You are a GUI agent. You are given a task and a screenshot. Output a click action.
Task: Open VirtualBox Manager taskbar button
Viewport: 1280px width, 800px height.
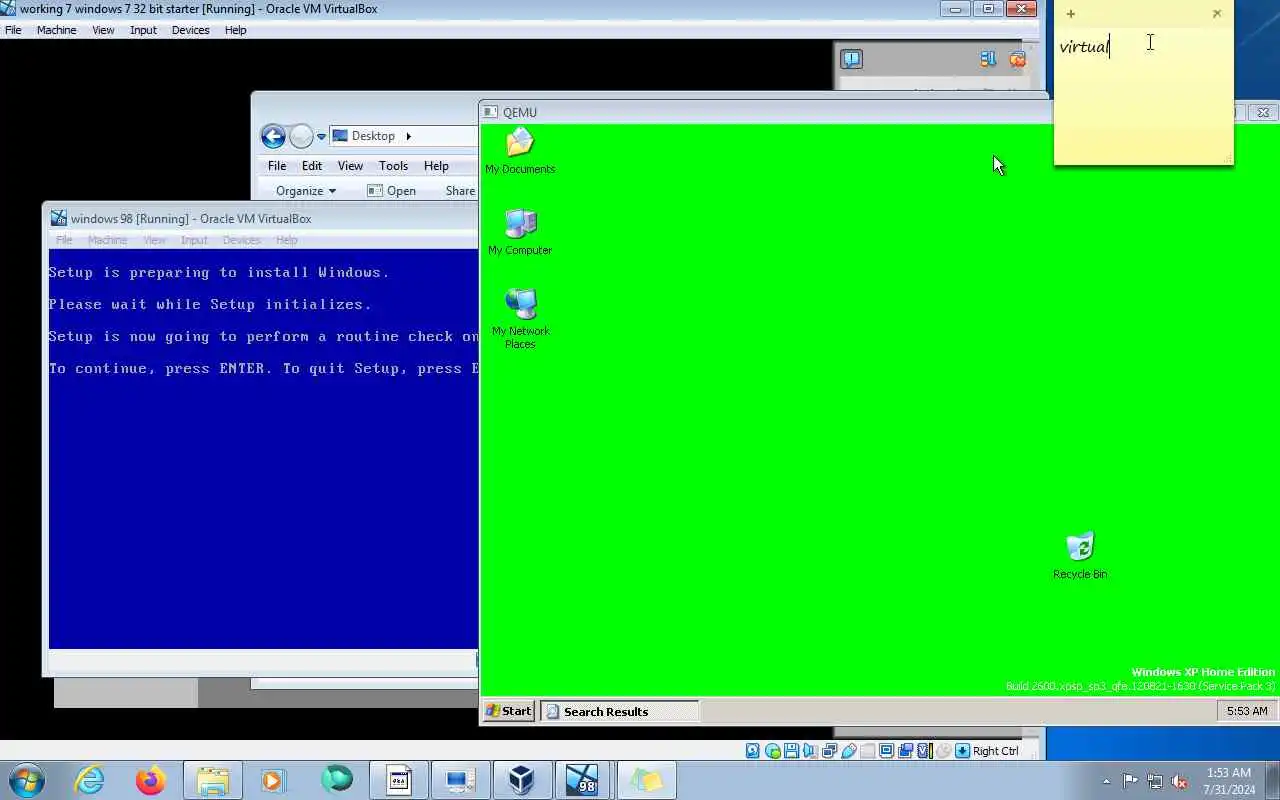(x=521, y=780)
